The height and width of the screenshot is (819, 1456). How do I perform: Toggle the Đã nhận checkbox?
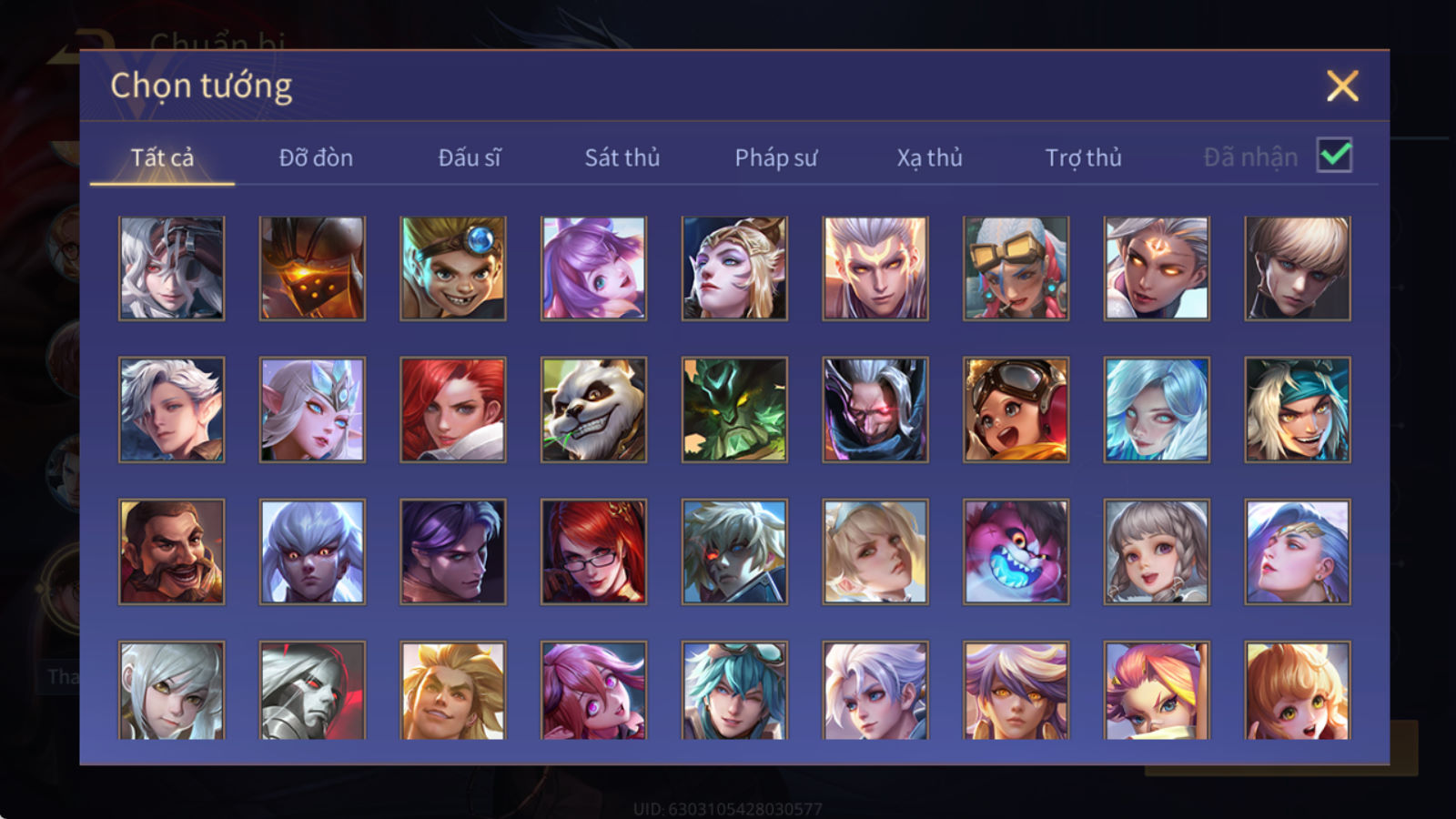pyautogui.click(x=1334, y=156)
